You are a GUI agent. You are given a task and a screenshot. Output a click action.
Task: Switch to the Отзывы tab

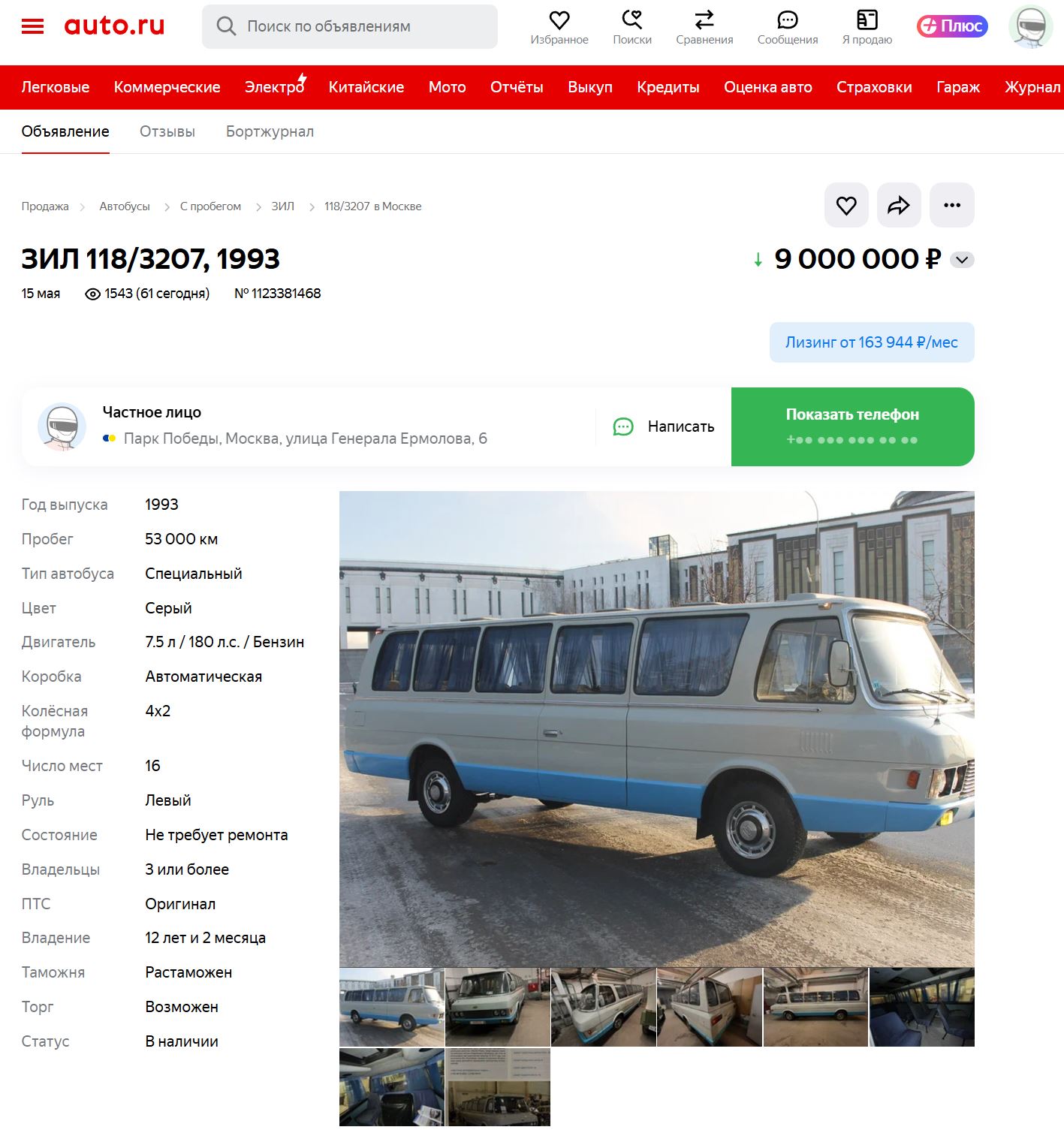[x=167, y=131]
